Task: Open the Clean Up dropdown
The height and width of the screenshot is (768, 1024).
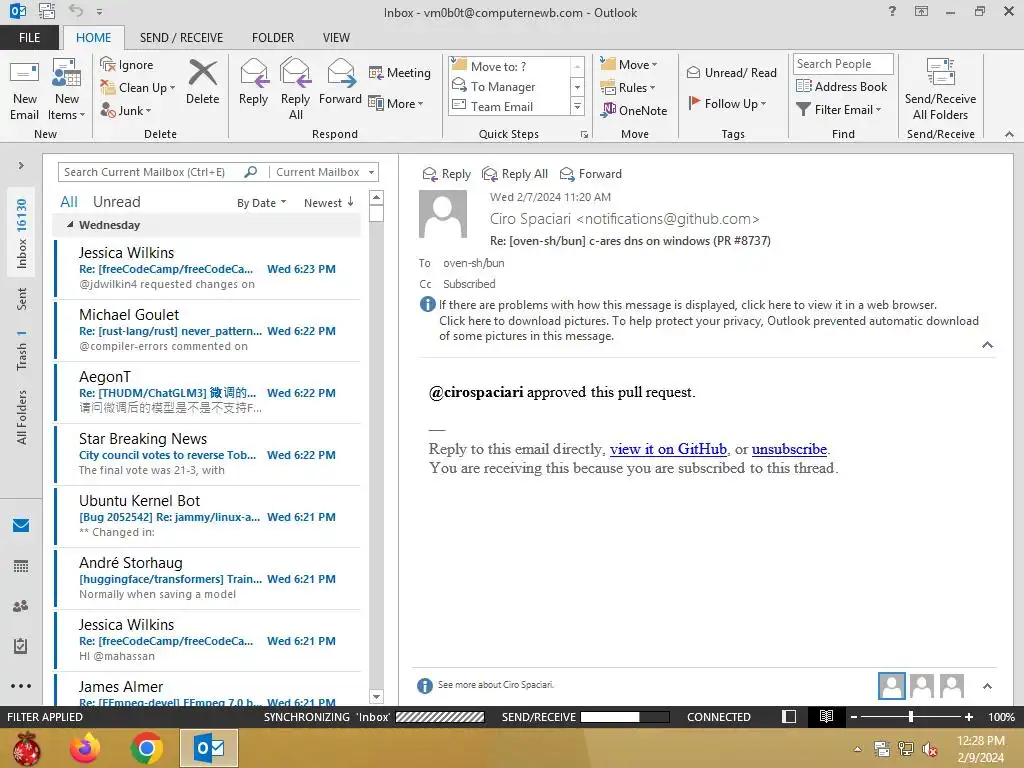Action: point(138,88)
